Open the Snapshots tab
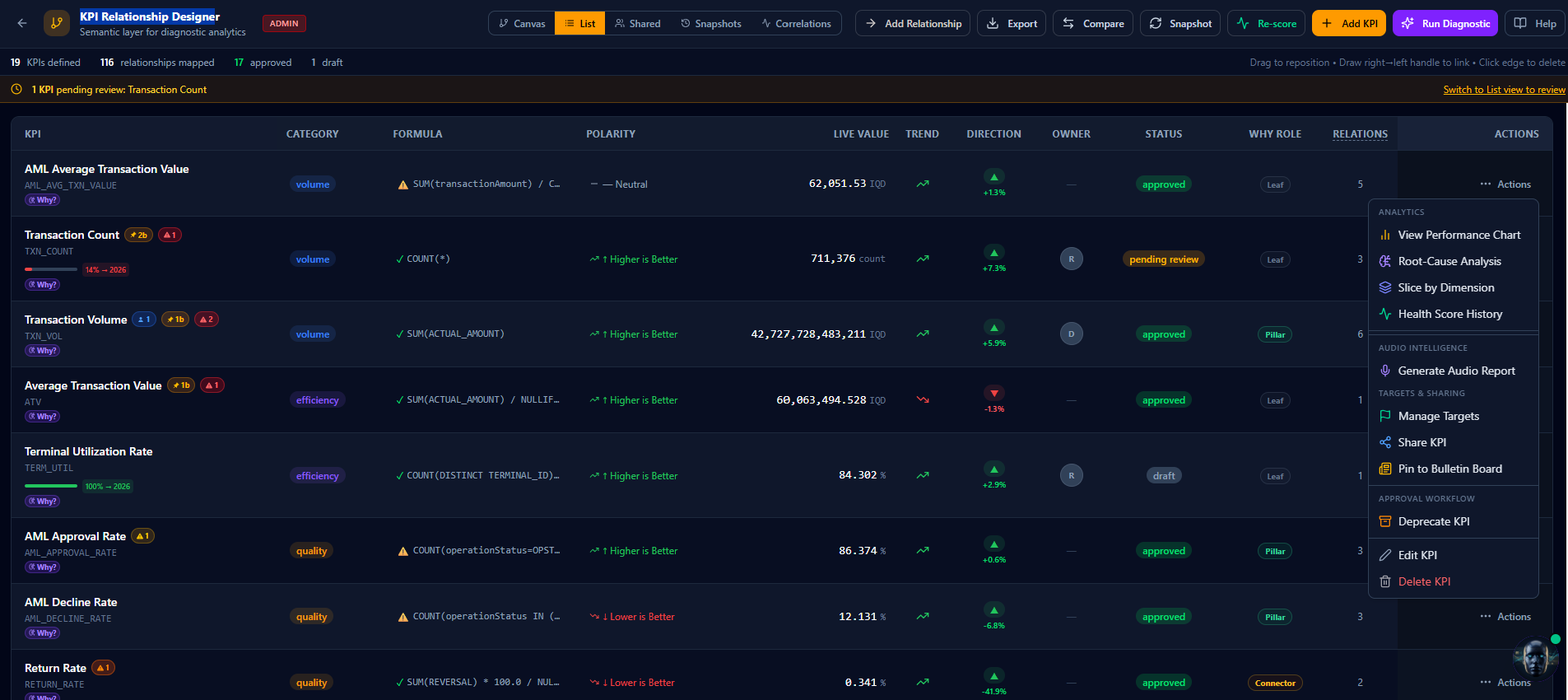This screenshot has height=700, width=1568. [x=711, y=23]
